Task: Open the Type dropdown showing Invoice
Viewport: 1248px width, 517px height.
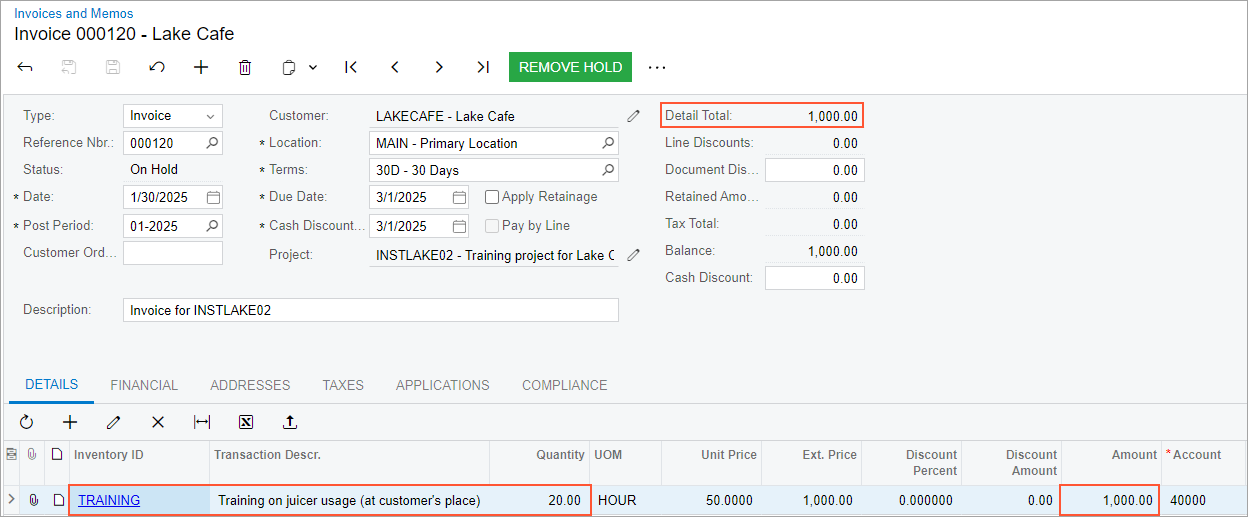Action: (x=210, y=116)
